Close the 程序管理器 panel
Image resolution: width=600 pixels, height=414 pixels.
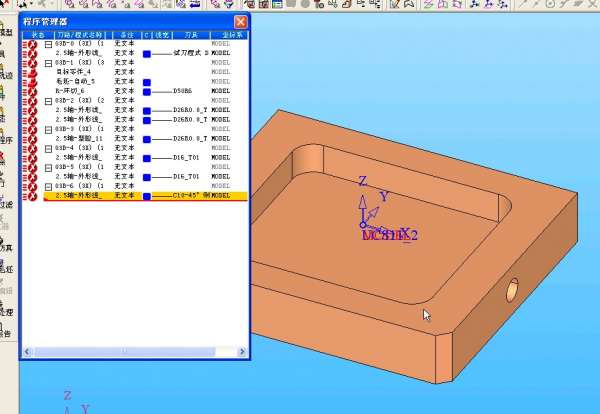pos(241,22)
